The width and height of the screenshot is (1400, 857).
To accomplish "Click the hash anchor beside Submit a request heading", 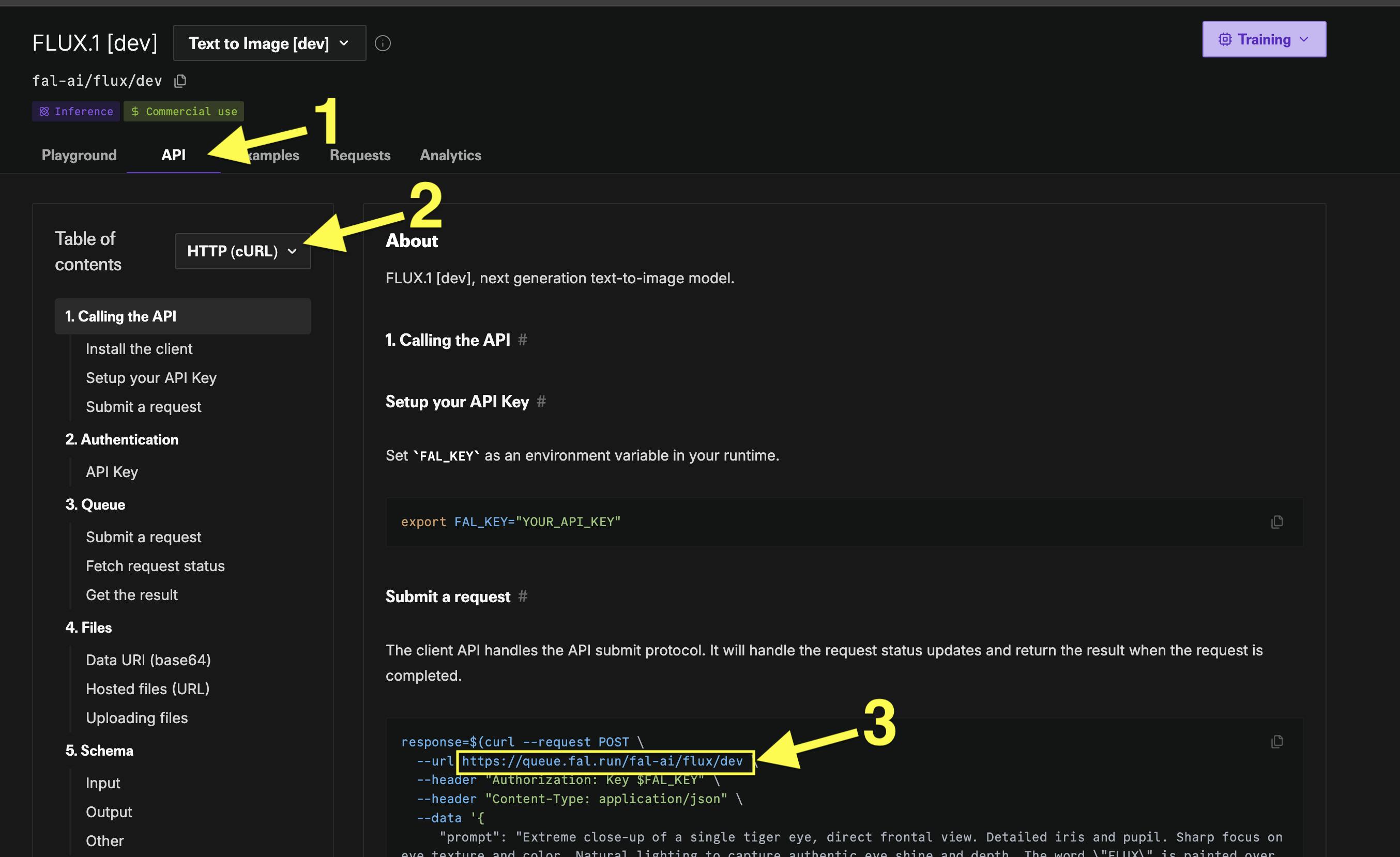I will point(523,596).
